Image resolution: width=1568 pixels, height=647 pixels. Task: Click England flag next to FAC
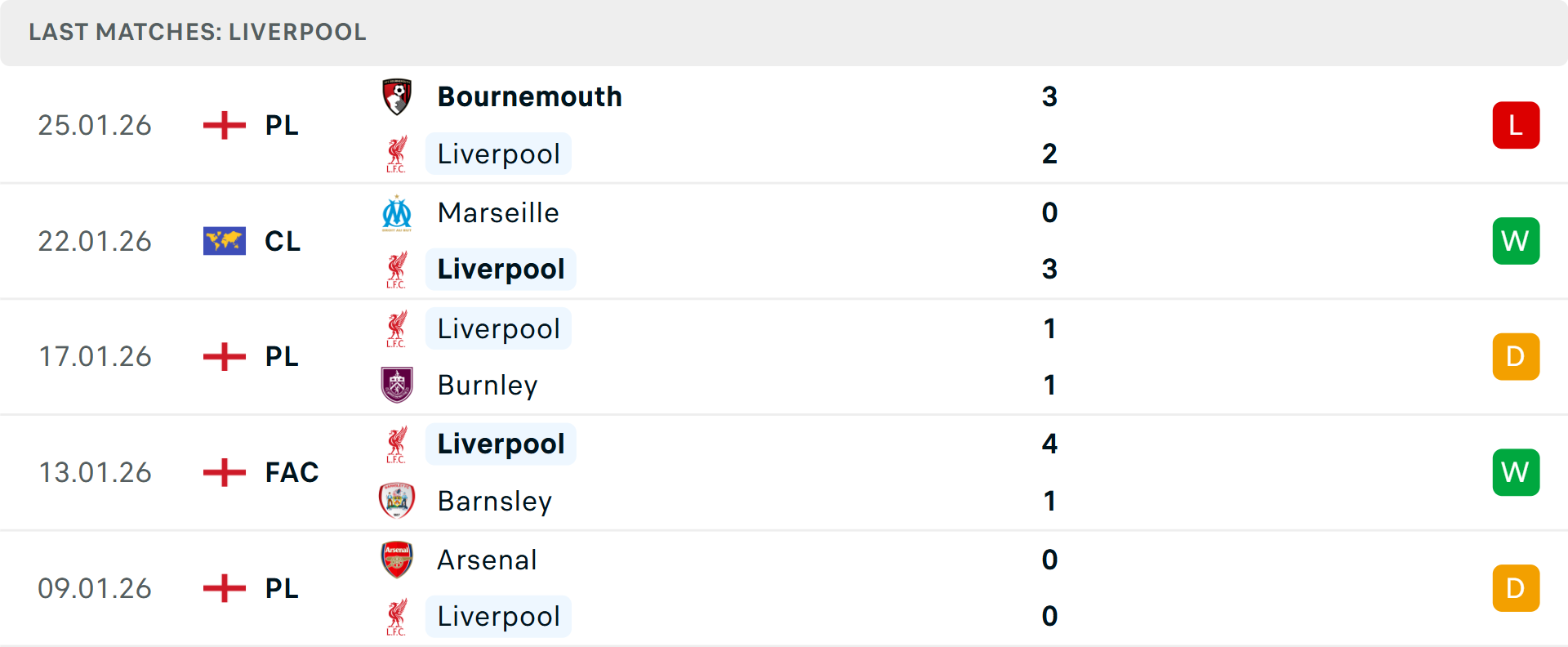tap(225, 472)
